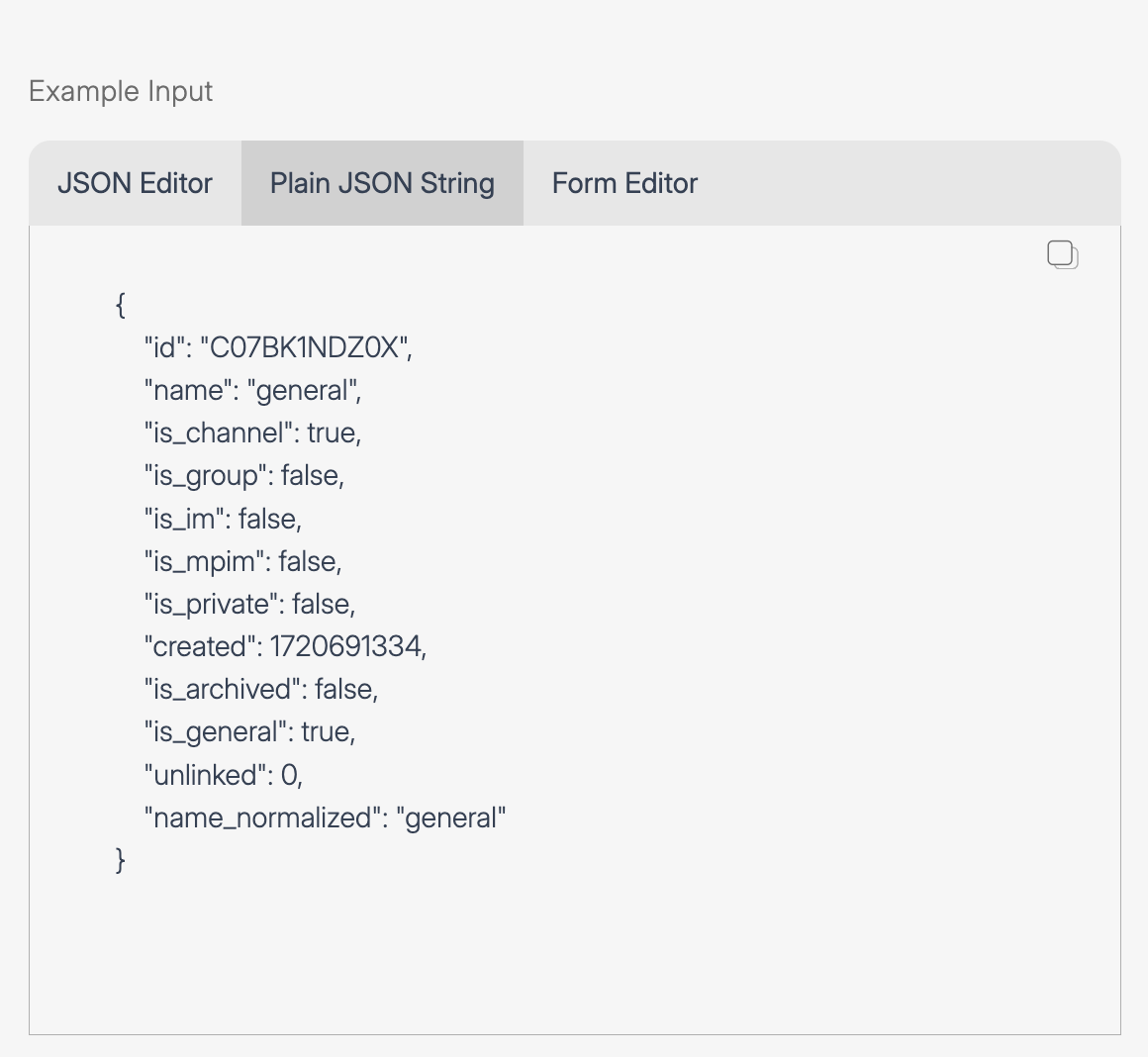The width and height of the screenshot is (1148, 1057).
Task: Click the "name": "general" line
Action: (252, 390)
